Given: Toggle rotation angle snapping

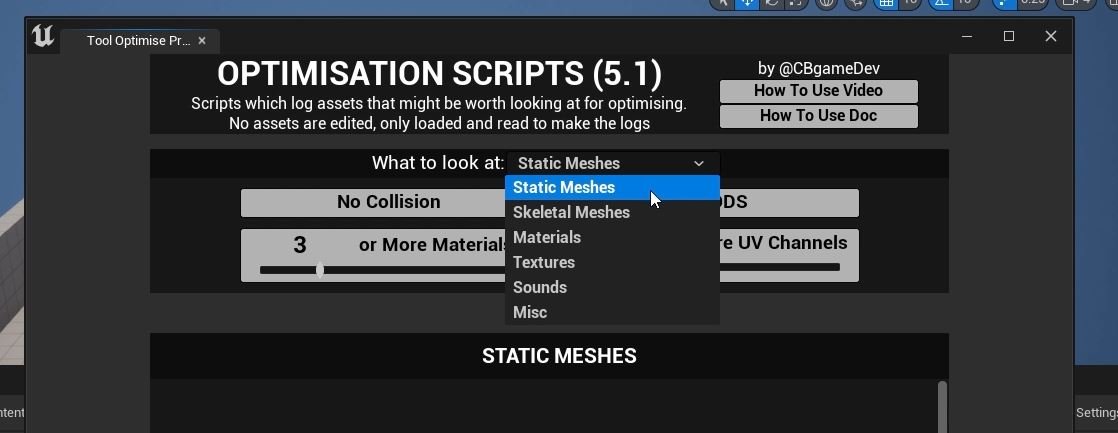Looking at the screenshot, I should pos(940,3).
